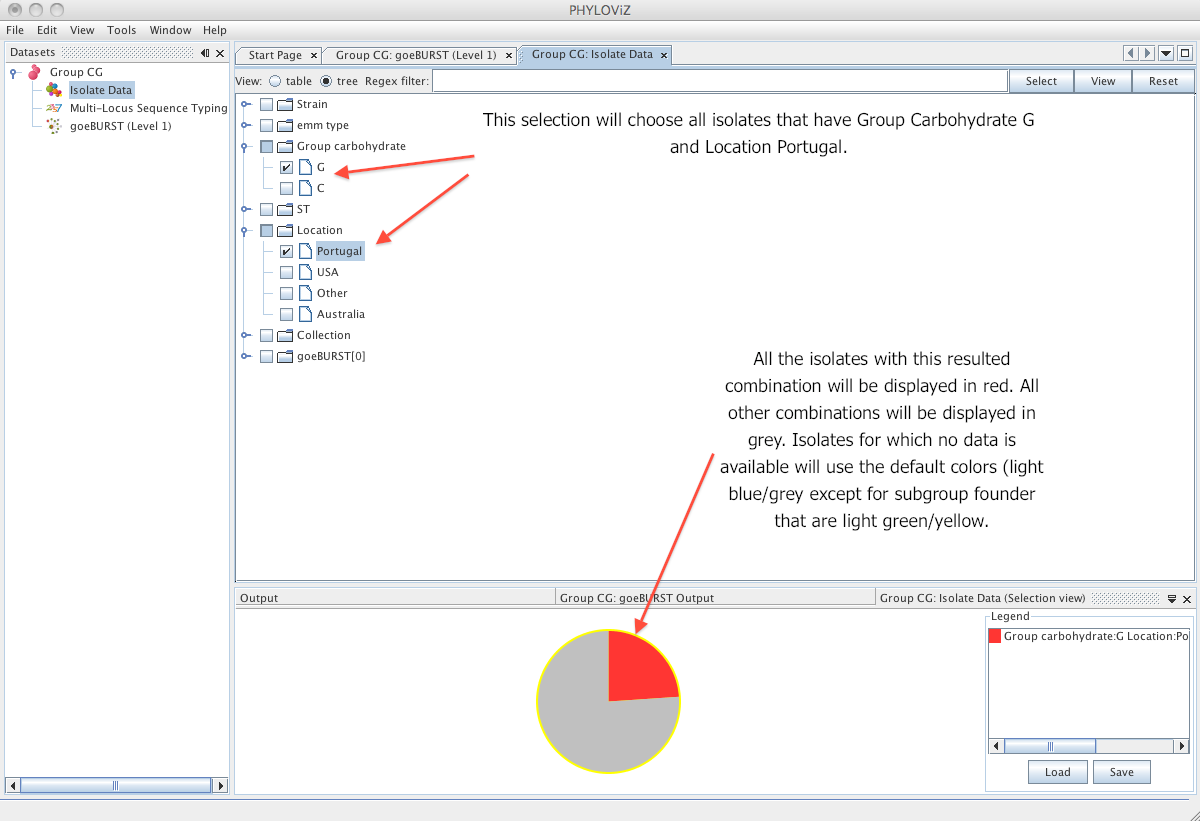Click the View button beside Regex filter
The height and width of the screenshot is (821, 1200).
pos(1103,81)
